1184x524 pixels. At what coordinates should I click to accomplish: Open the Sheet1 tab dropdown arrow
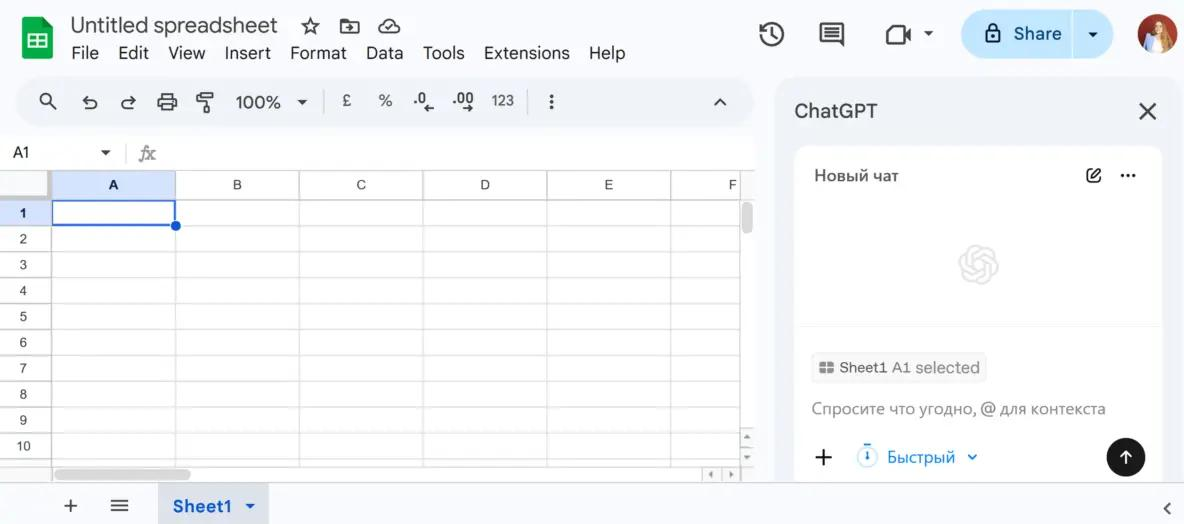(251, 507)
